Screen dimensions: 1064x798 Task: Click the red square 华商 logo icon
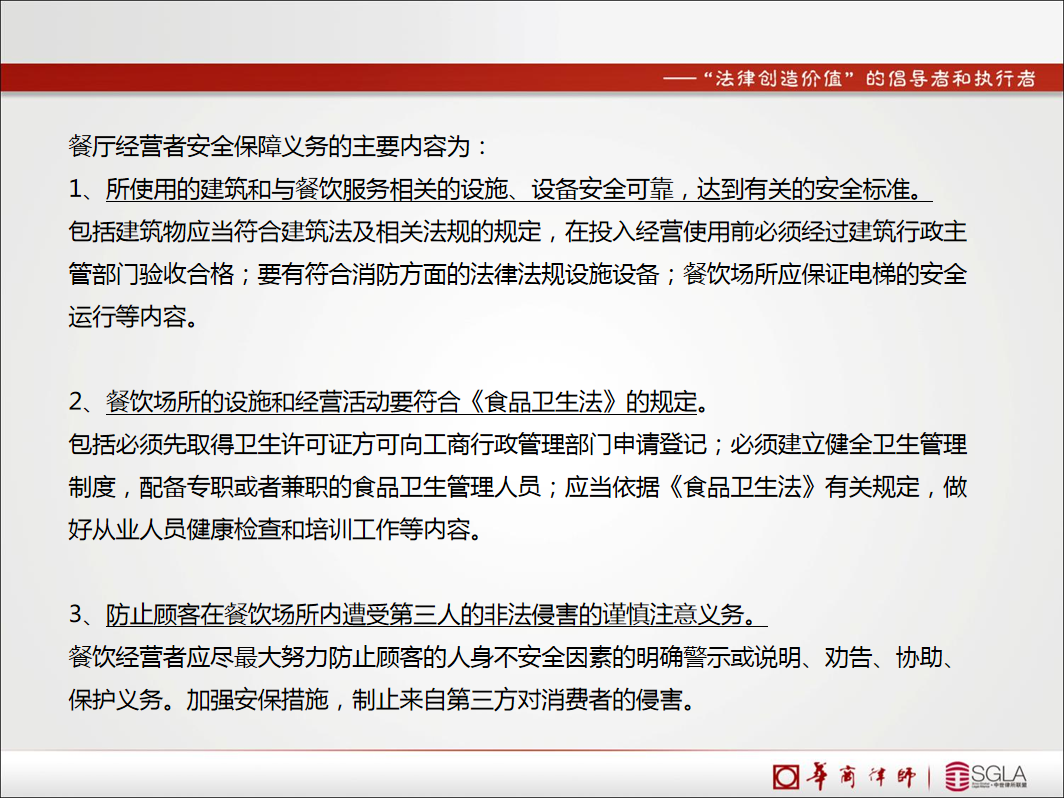(786, 776)
